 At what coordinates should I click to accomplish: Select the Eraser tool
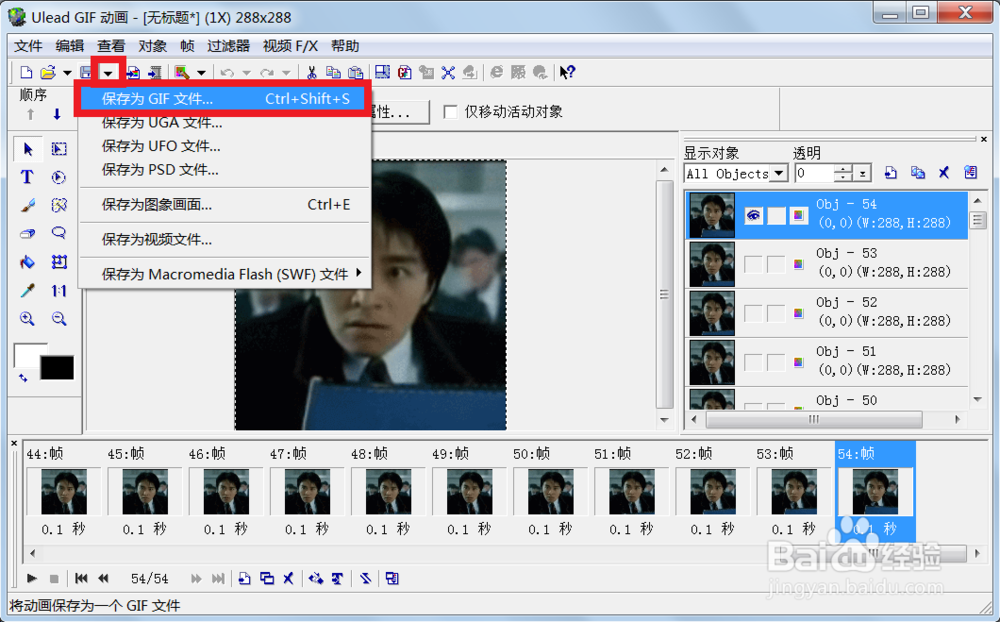point(27,233)
